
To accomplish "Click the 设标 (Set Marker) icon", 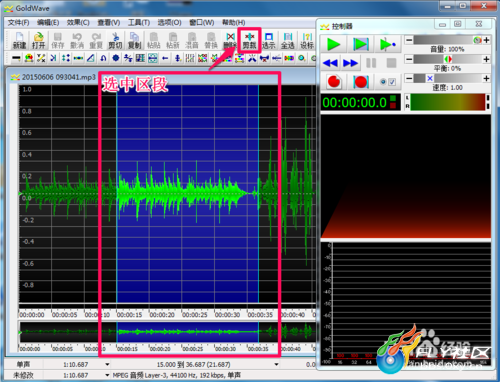I will [x=307, y=40].
